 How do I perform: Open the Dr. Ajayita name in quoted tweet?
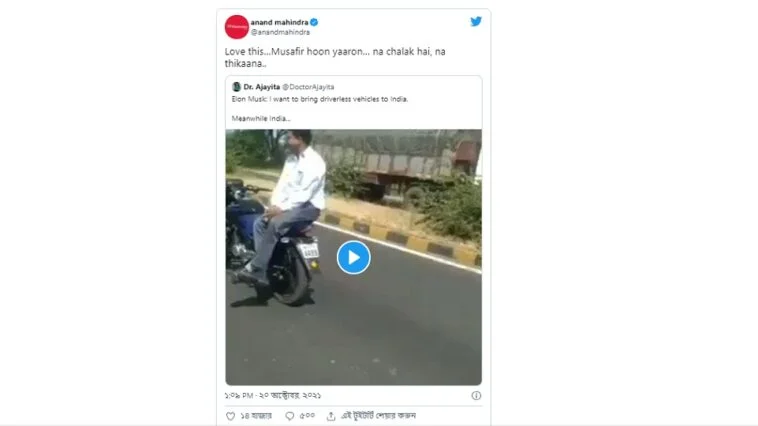pos(262,87)
